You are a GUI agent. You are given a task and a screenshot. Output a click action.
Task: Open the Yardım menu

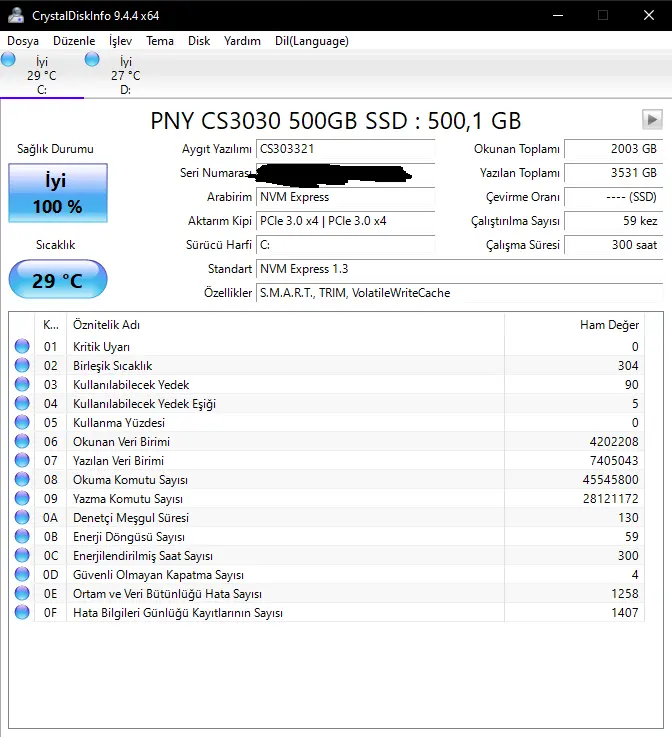pos(242,41)
